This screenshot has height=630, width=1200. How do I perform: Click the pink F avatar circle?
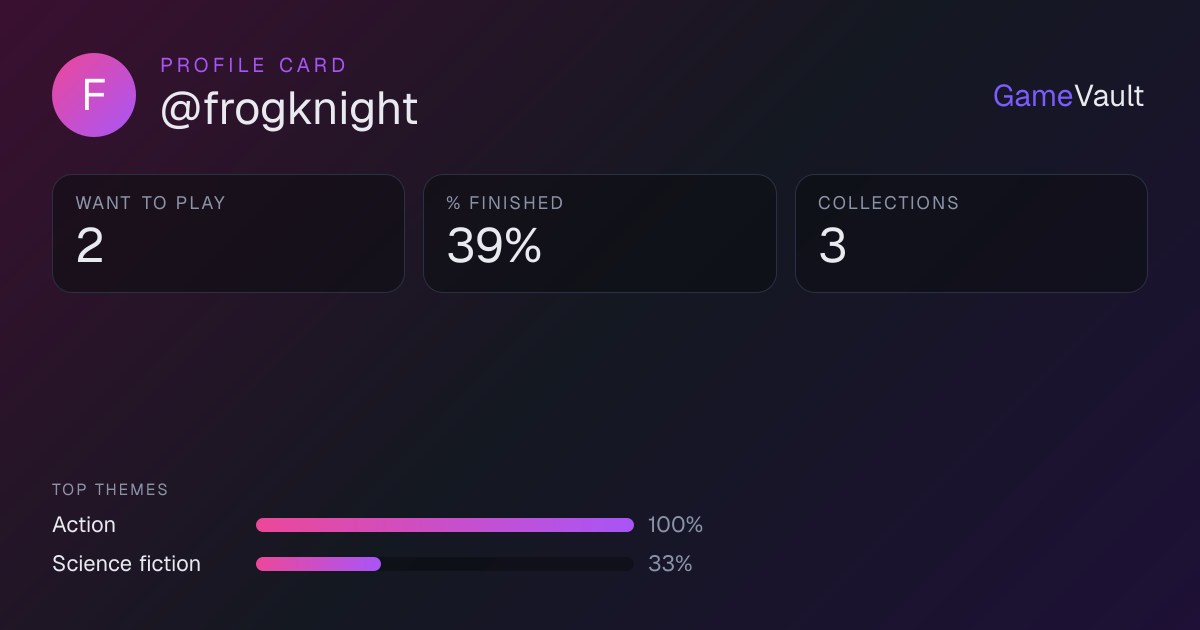click(x=94, y=95)
